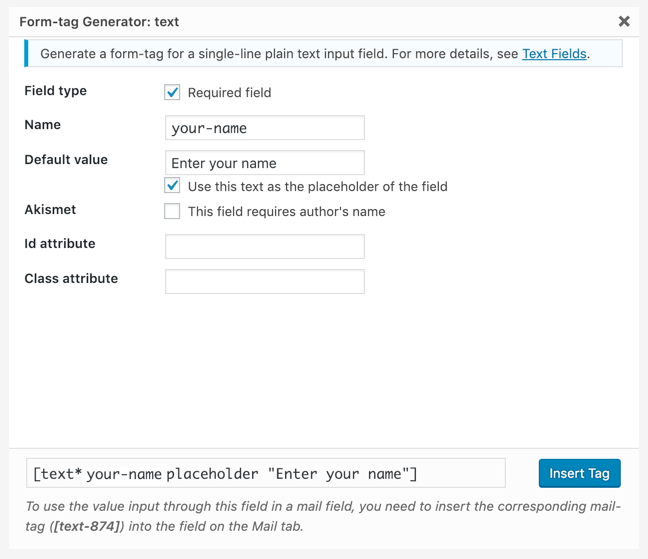The height and width of the screenshot is (559, 648).
Task: Click the Name input containing your-name
Action: coord(264,128)
